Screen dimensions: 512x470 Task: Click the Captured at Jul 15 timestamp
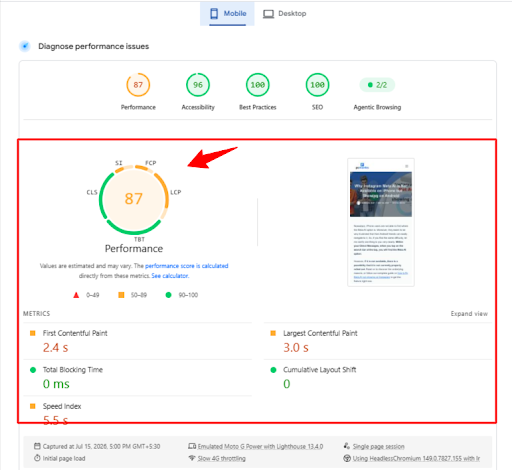coord(101,446)
